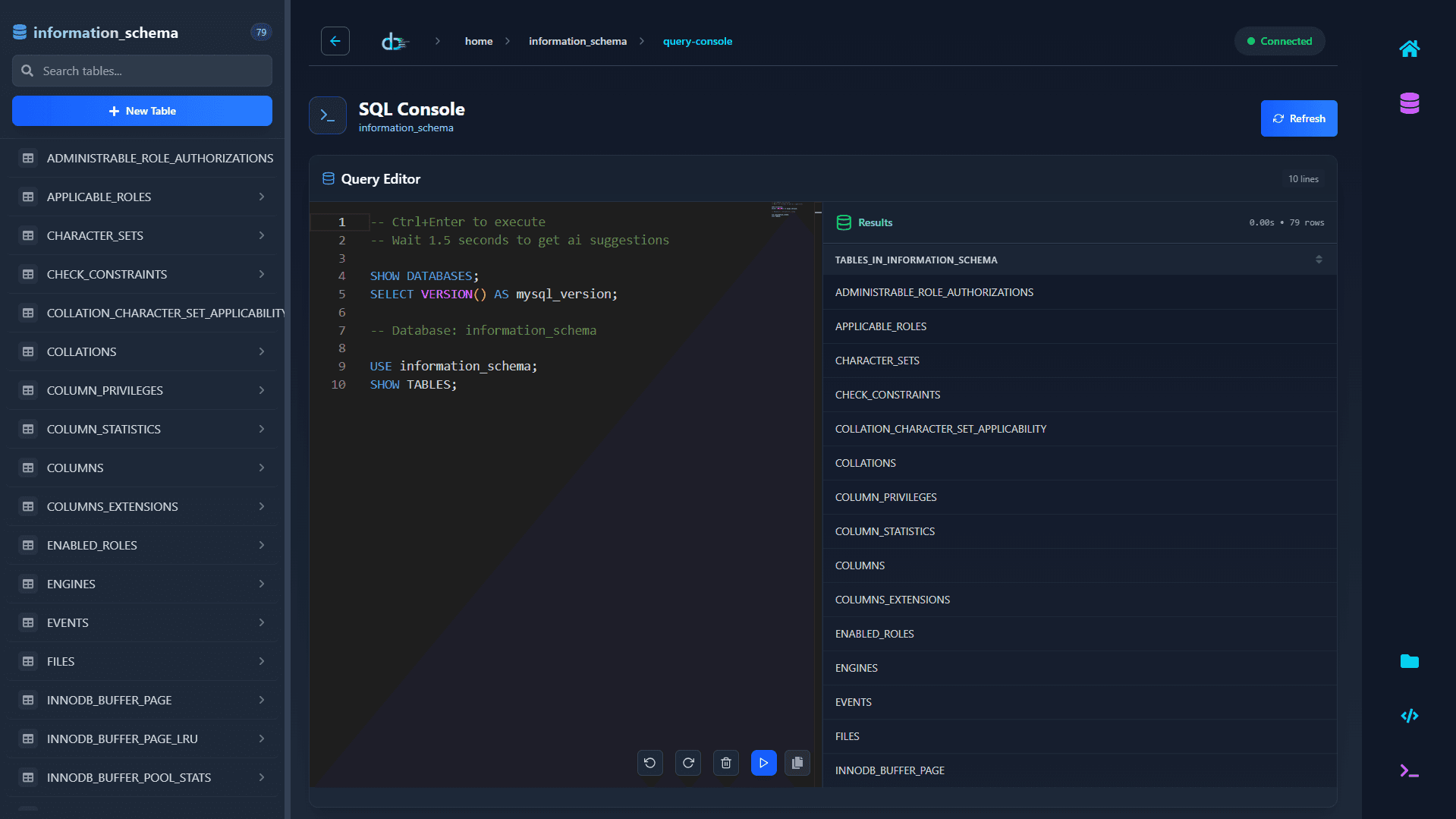Screen dimensions: 1456x819
Task: Expand the COLUMN_STATISTICS table chevron
Action: pyautogui.click(x=262, y=429)
